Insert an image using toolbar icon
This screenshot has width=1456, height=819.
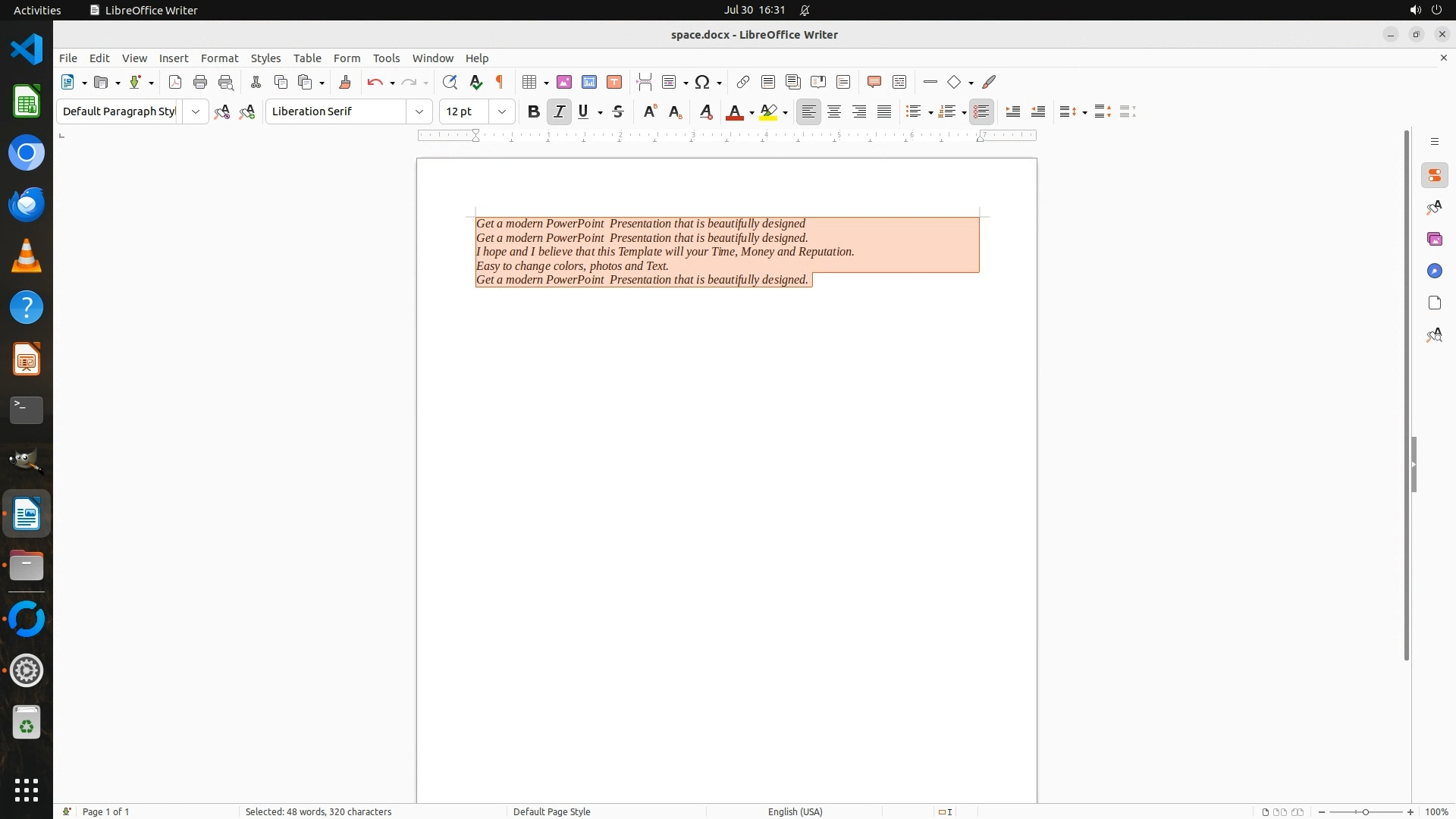(x=564, y=83)
